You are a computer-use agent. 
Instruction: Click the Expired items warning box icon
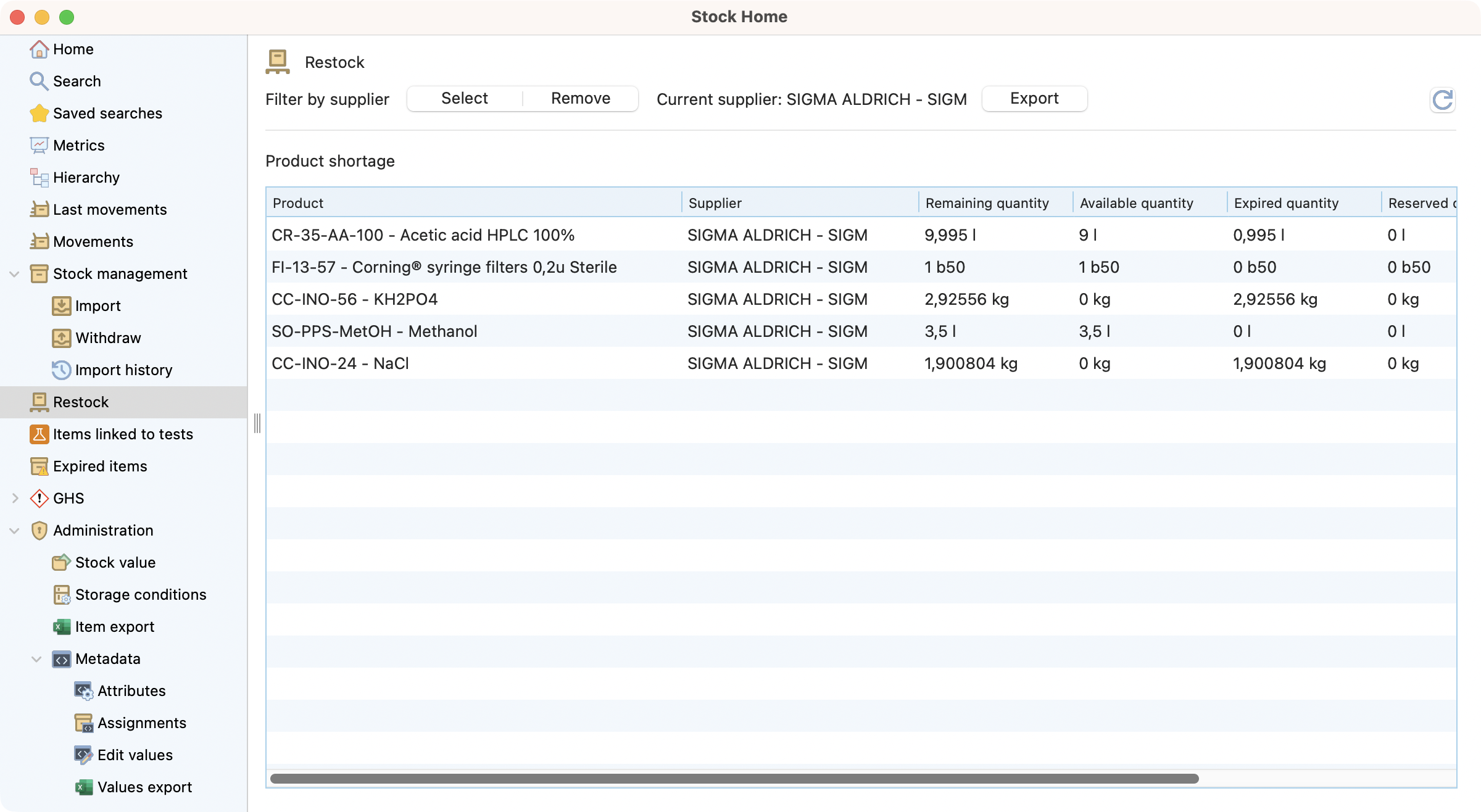[39, 466]
